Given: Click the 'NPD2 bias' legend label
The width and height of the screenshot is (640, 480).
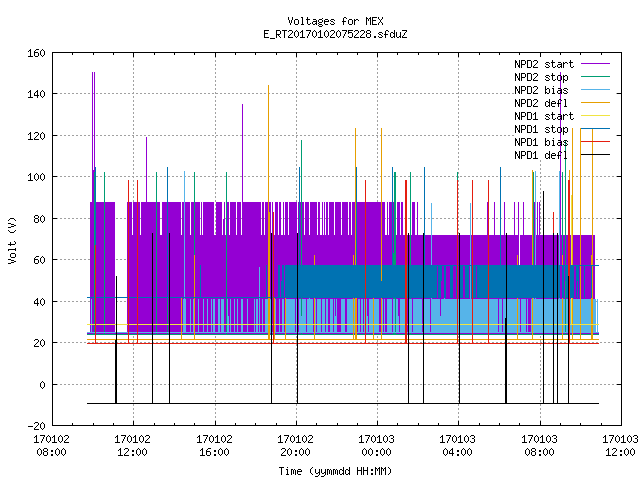Looking at the screenshot, I should 541,90.
